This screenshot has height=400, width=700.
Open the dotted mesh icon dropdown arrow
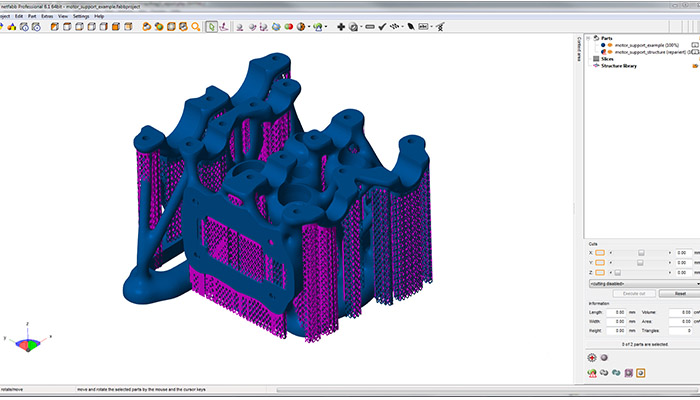[402, 27]
